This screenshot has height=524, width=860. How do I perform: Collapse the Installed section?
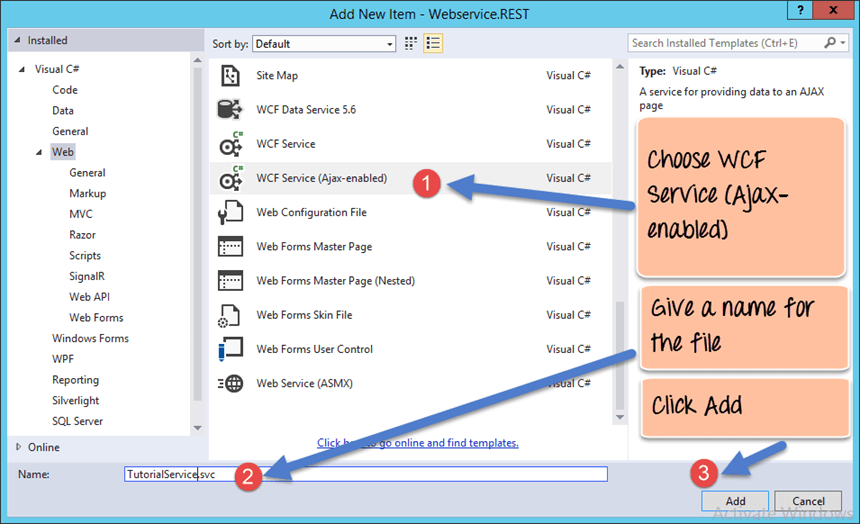[x=16, y=41]
